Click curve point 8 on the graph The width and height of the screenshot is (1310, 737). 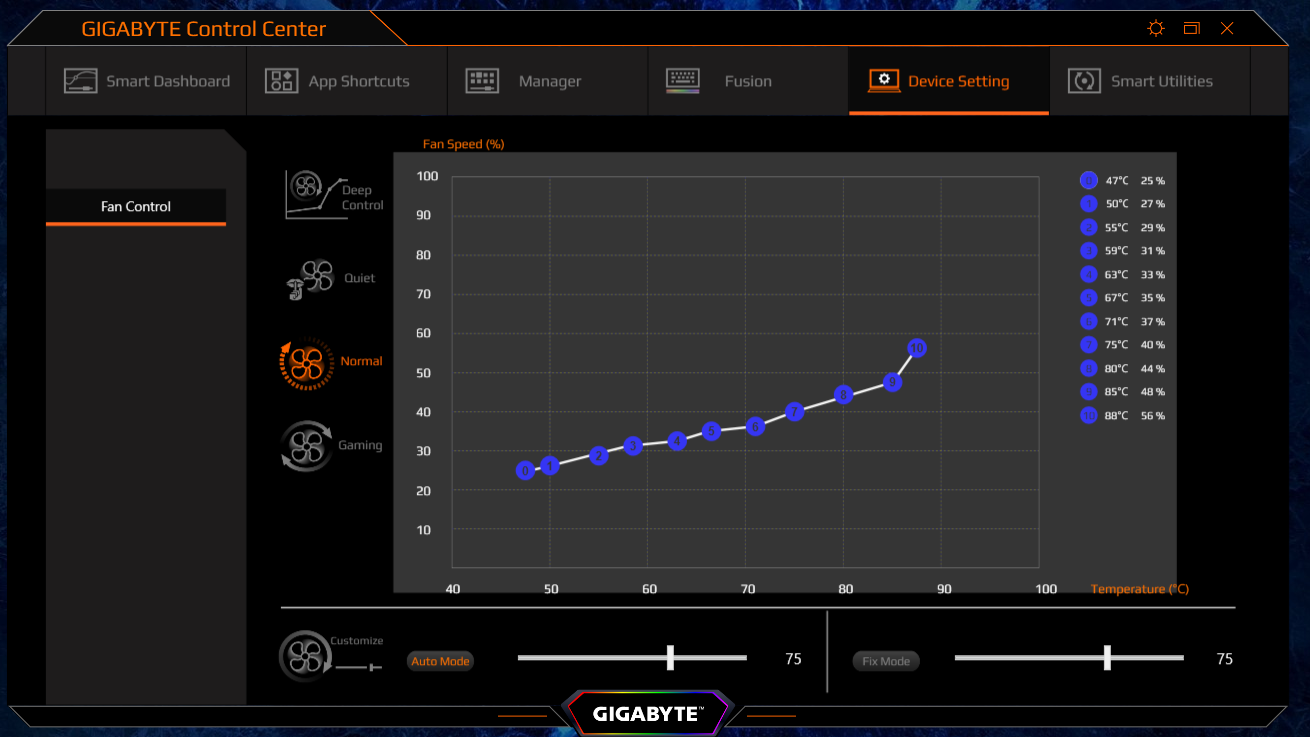(843, 395)
